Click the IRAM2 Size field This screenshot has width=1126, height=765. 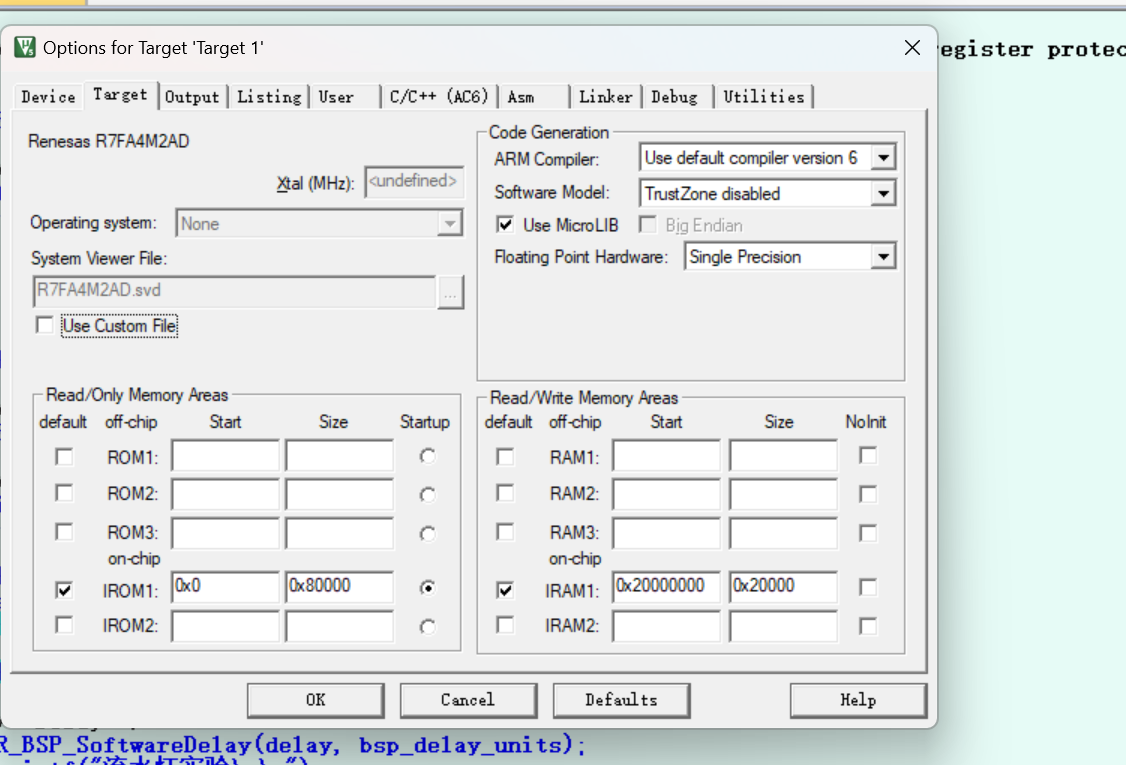click(x=783, y=626)
